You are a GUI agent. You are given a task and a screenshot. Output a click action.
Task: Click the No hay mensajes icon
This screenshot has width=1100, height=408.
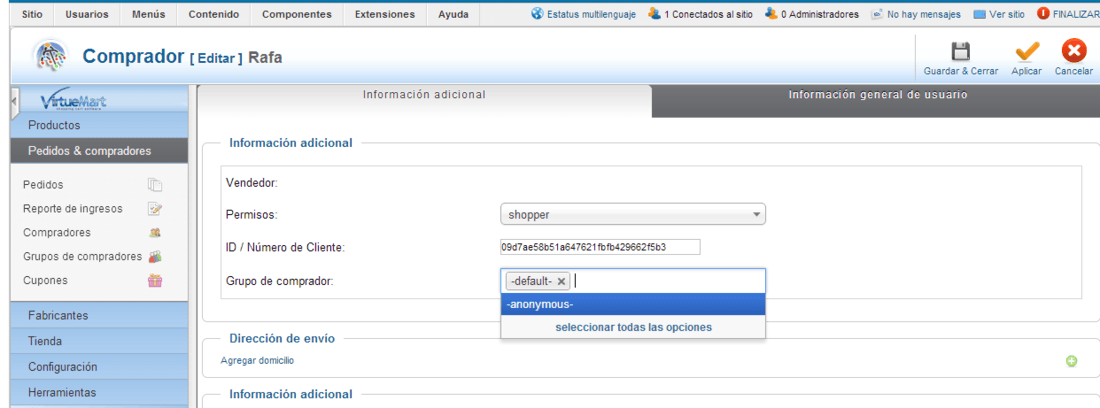[877, 13]
